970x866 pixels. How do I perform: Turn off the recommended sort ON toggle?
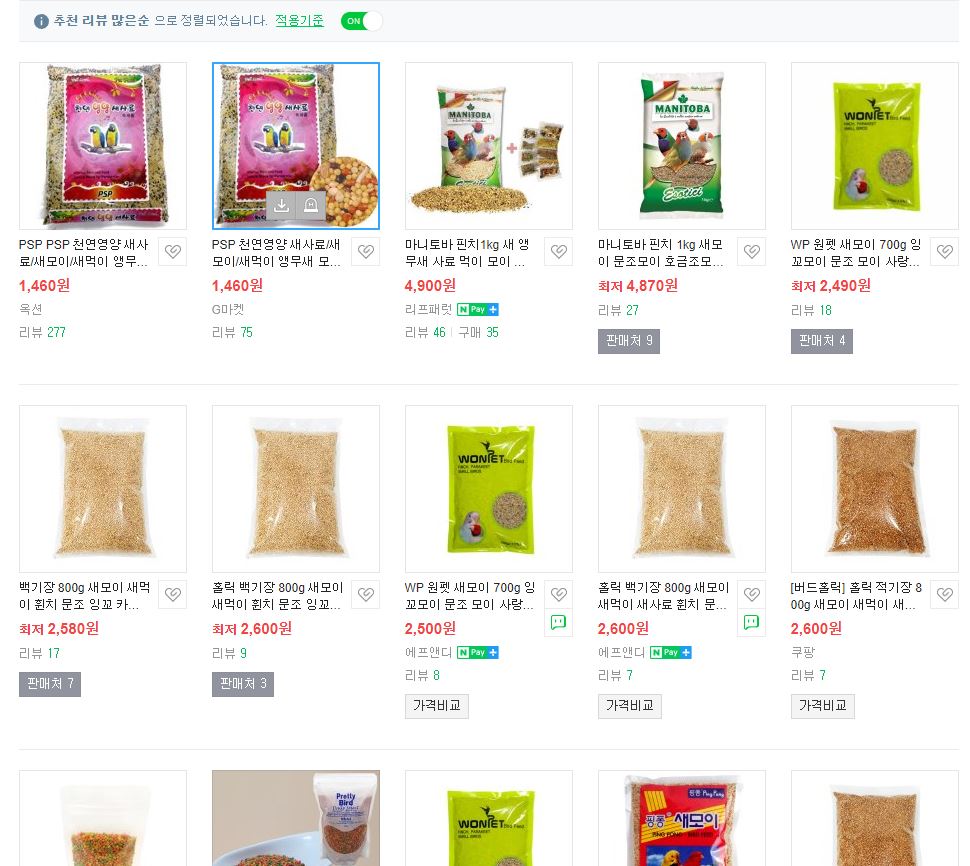coord(361,21)
